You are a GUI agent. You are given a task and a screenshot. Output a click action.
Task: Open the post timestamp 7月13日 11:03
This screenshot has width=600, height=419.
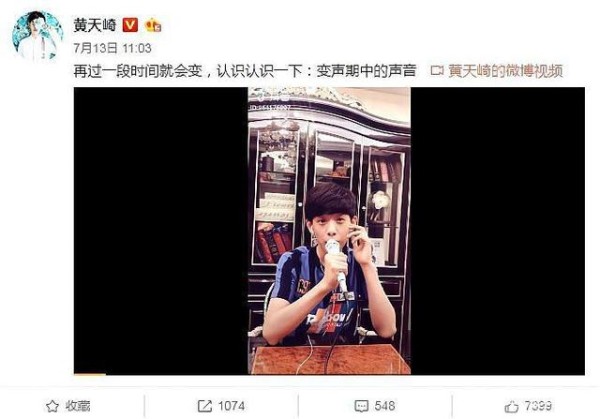pyautogui.click(x=112, y=48)
